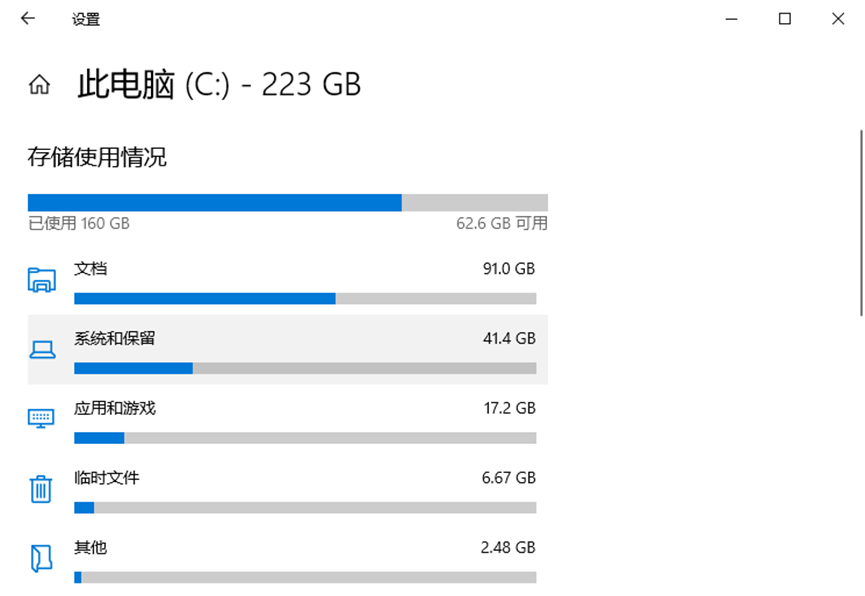Open the 文档 storage category
The image size is (865, 596).
coord(91,269)
